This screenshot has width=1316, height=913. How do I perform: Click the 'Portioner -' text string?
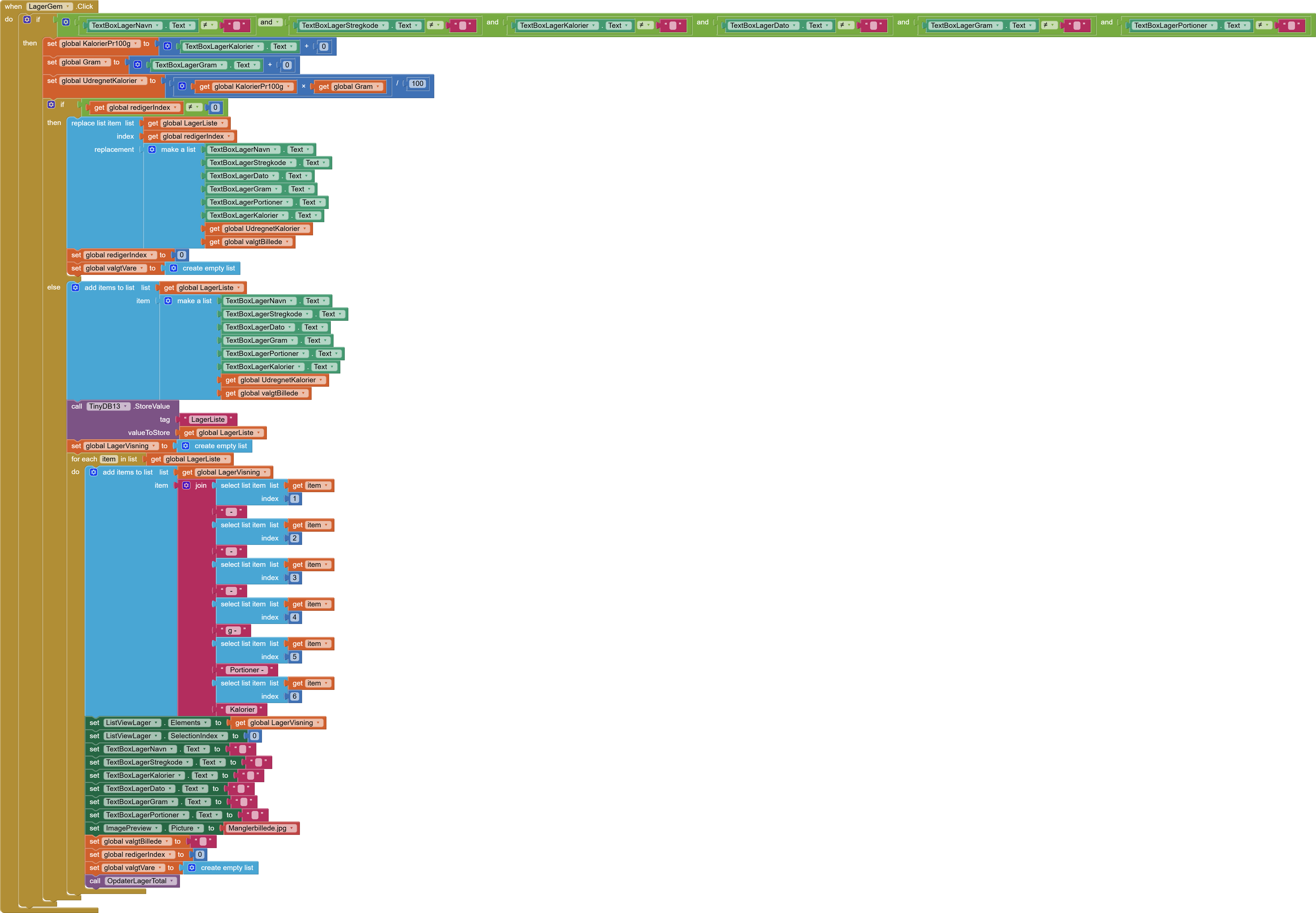pos(247,670)
